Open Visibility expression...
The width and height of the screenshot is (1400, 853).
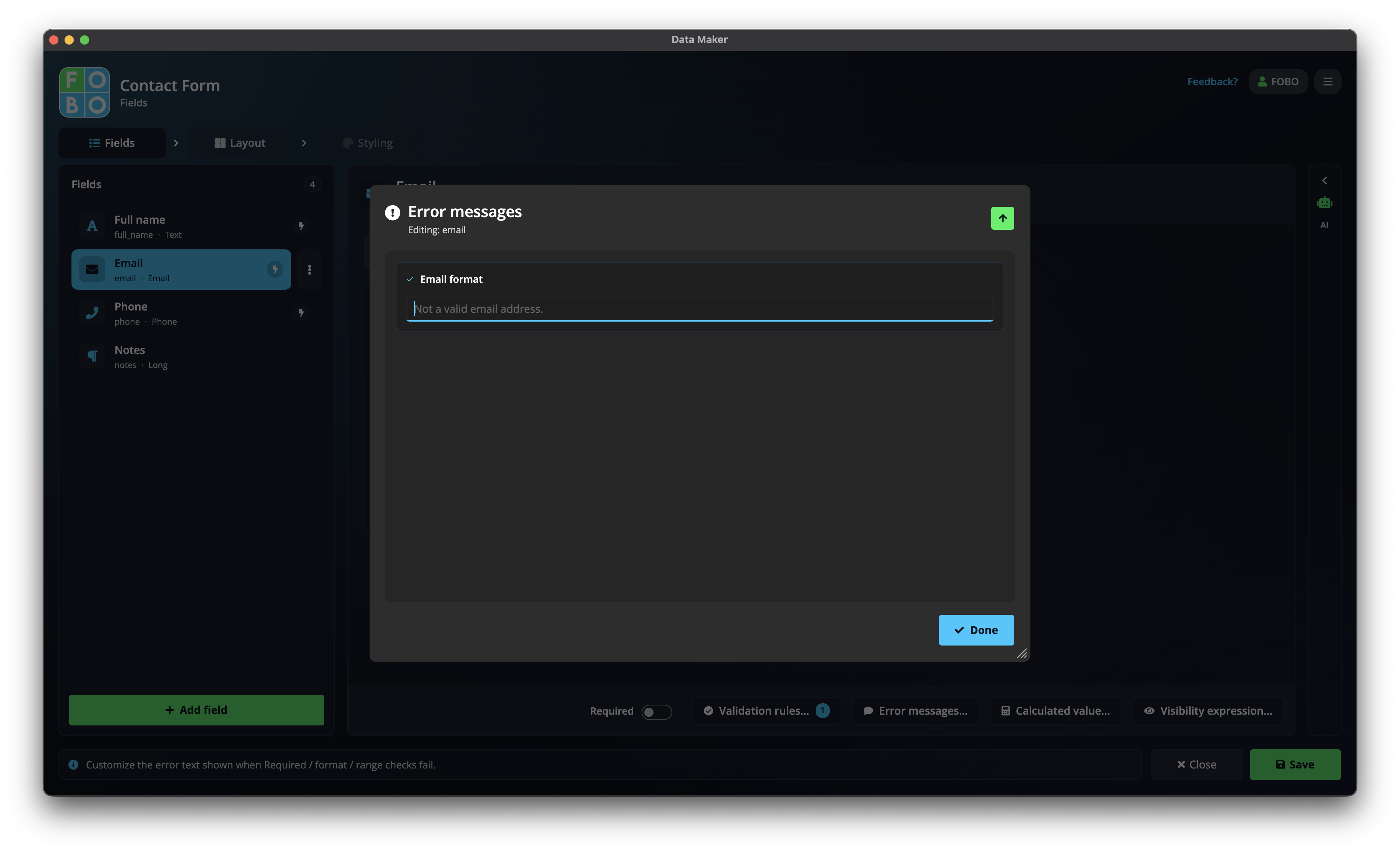(x=1208, y=711)
